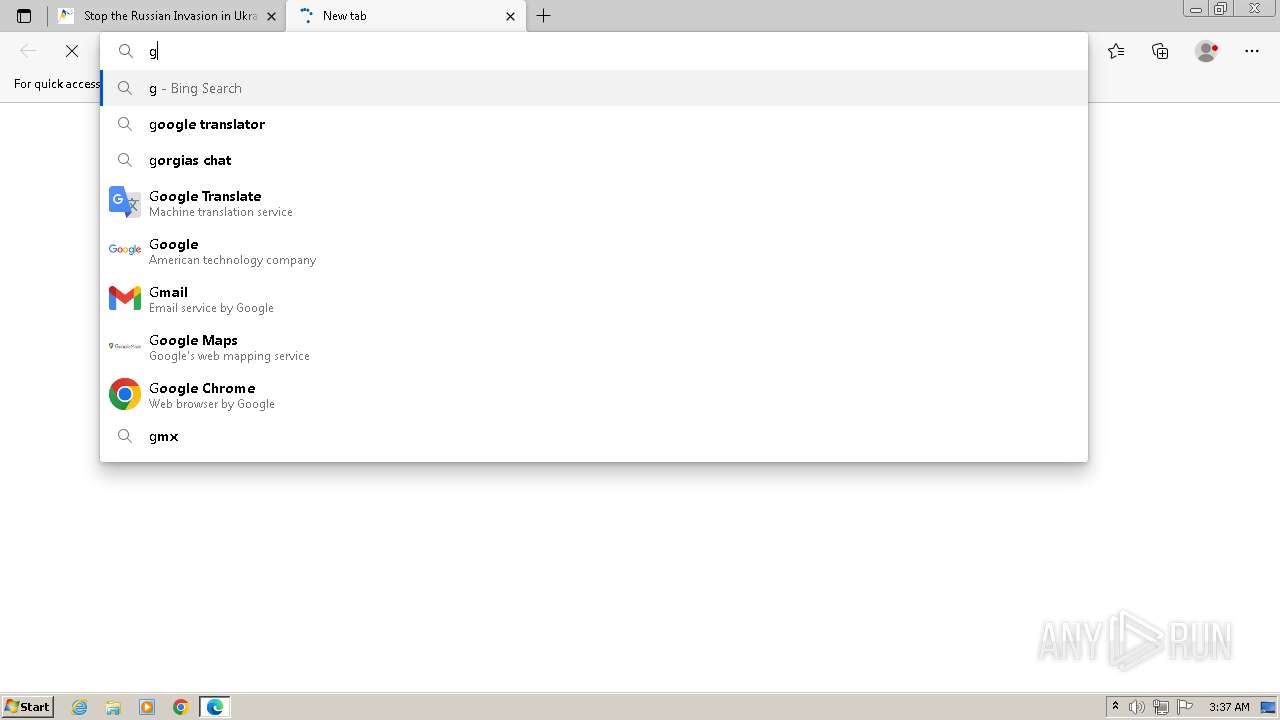Open the network tray icon

(x=1161, y=707)
